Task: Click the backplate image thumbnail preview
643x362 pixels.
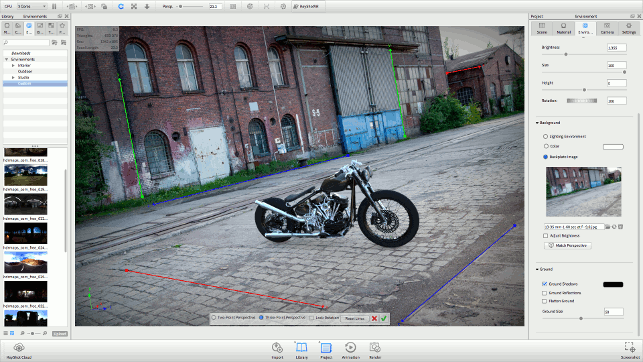Action: coord(584,191)
